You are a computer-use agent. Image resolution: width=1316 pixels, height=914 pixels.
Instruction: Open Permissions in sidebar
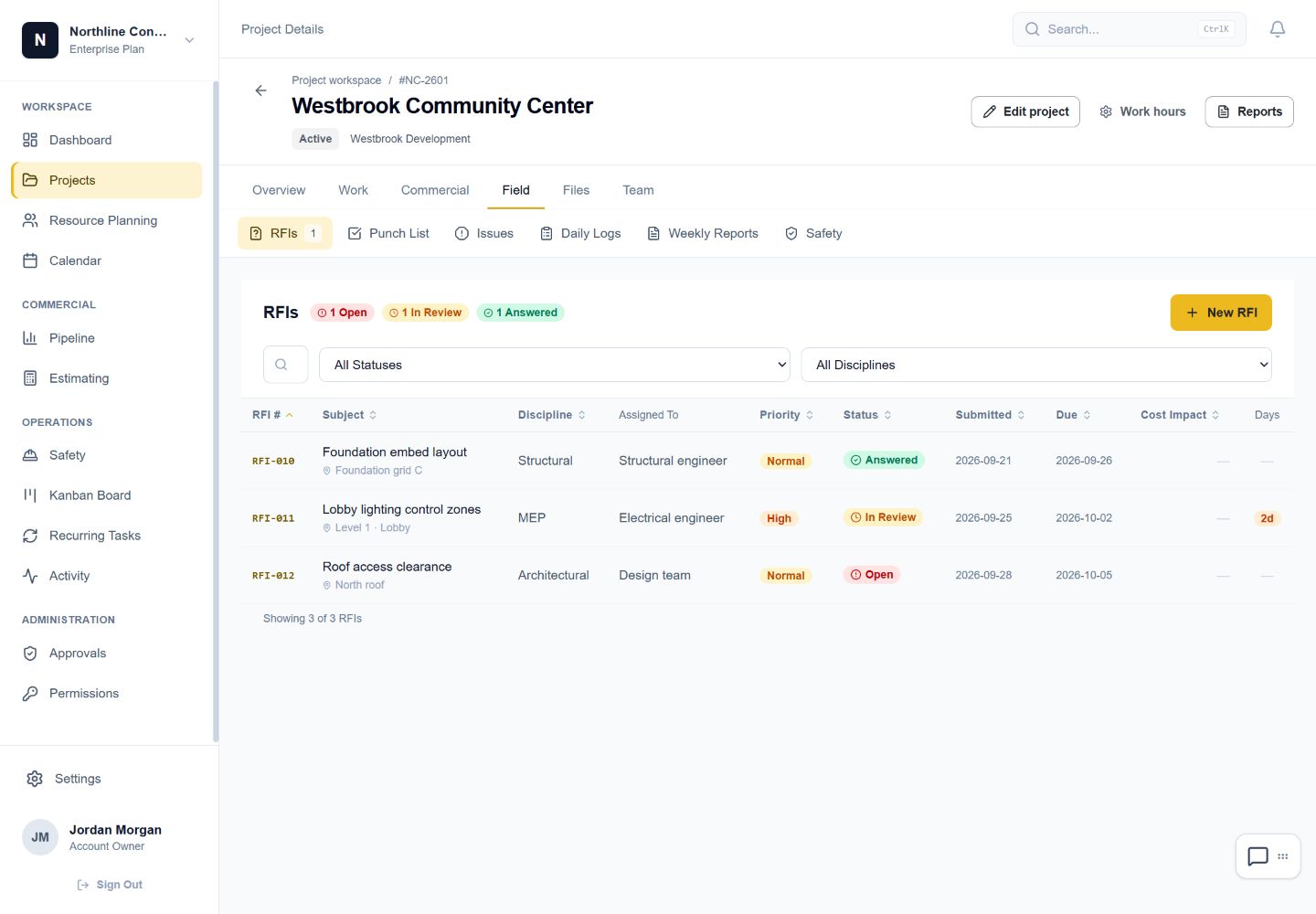[106, 694]
